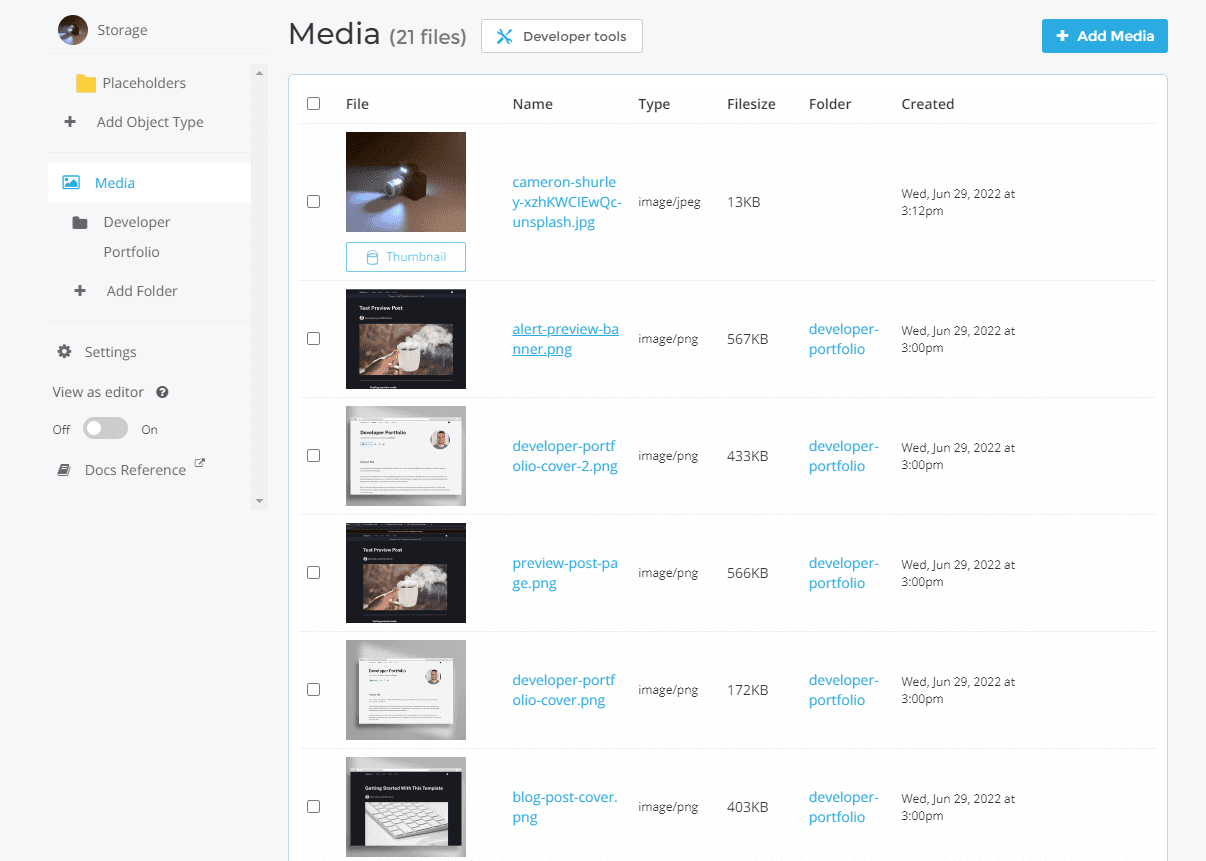Open blog-post-cover.png file link

(565, 807)
